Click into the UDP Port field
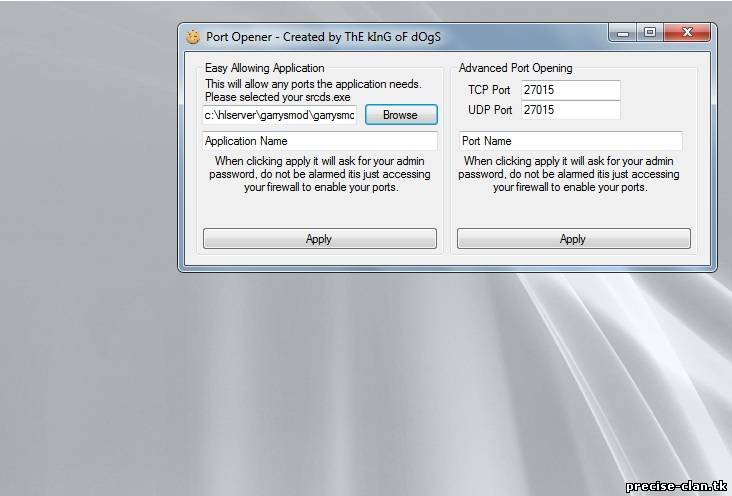 (x=570, y=110)
